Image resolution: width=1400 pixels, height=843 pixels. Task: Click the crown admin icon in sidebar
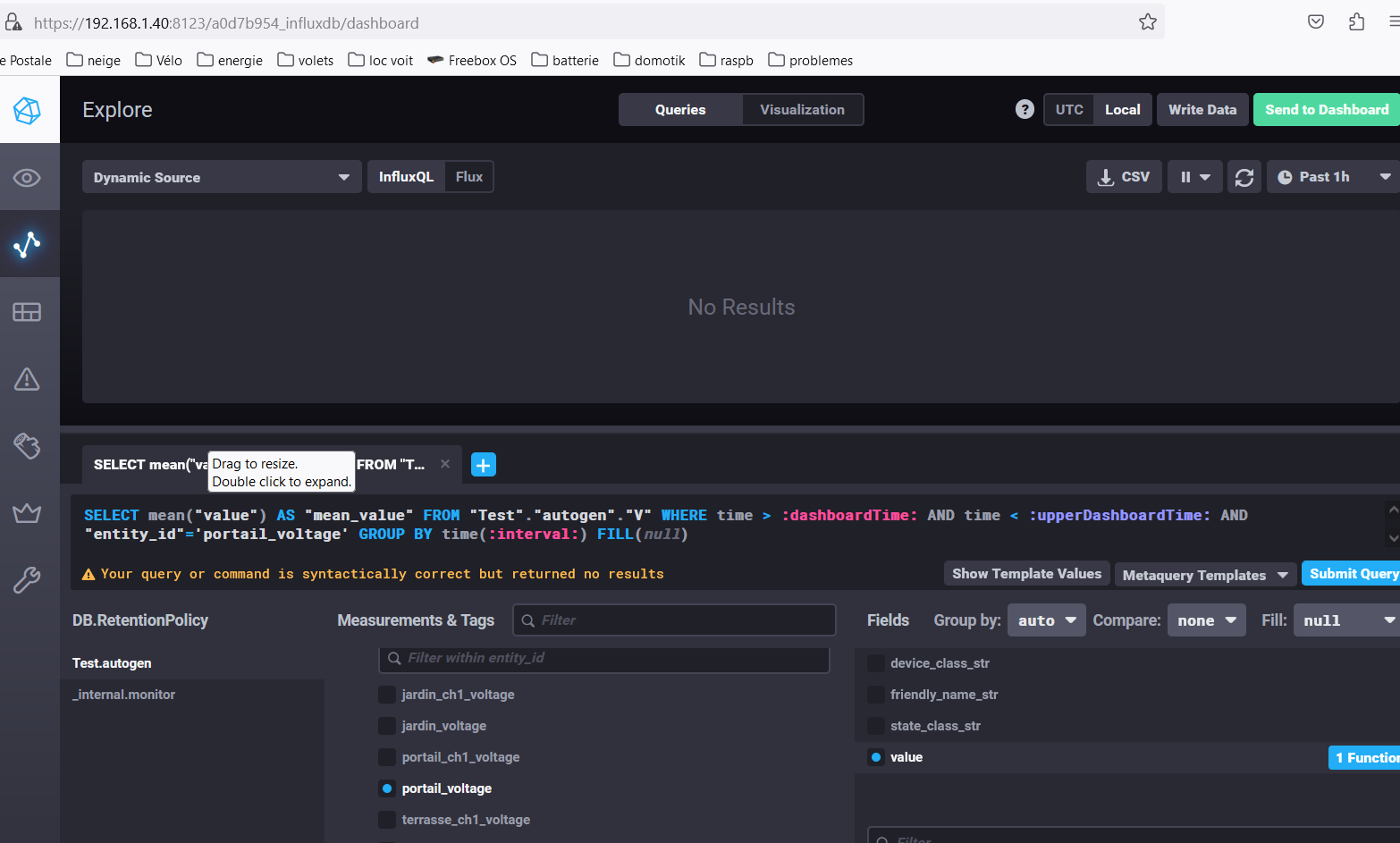coord(27,513)
